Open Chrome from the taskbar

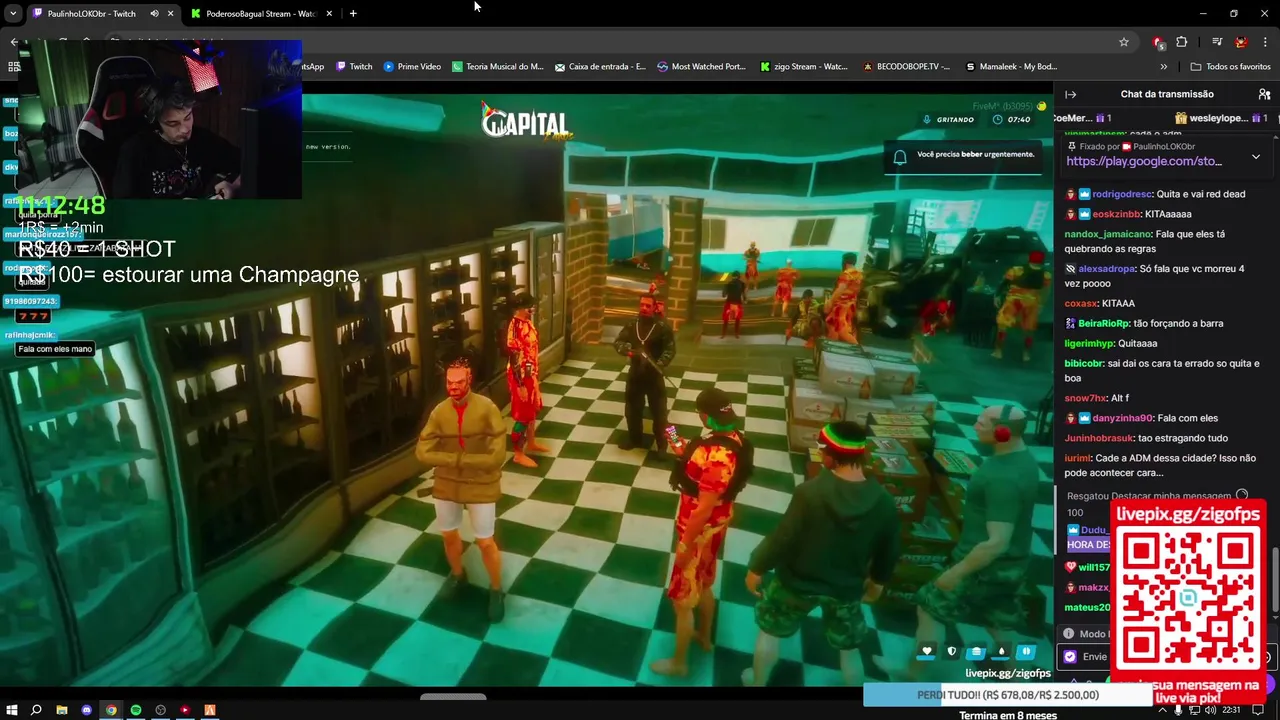111,710
